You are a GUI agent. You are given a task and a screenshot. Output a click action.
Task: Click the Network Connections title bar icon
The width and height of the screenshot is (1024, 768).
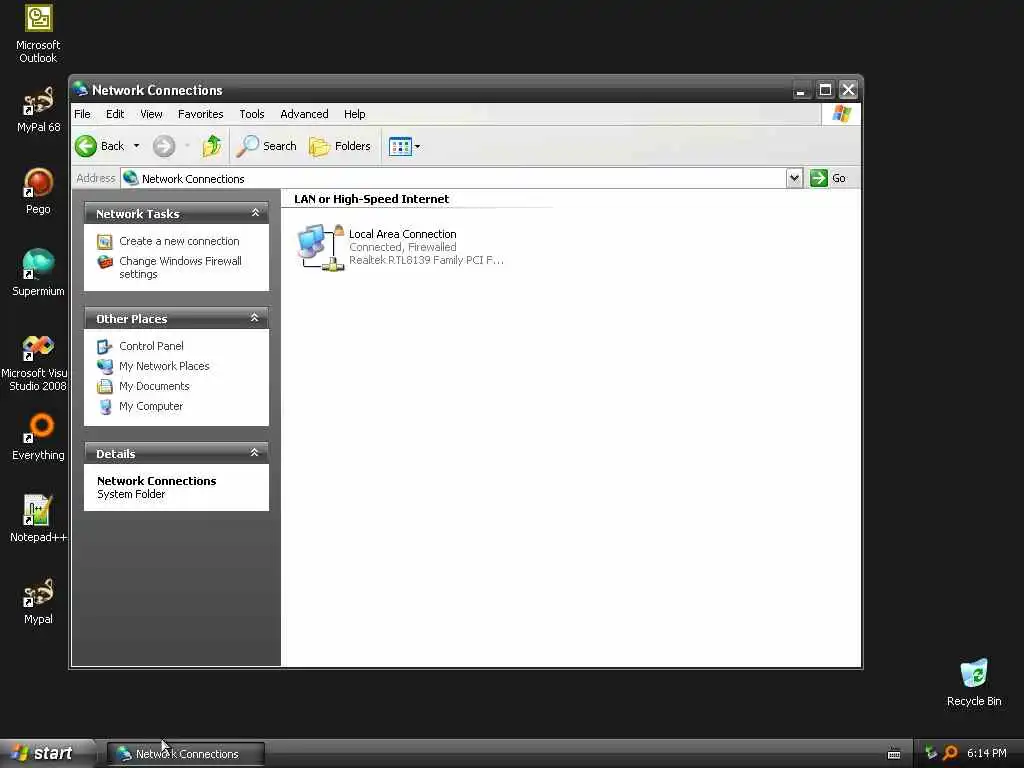point(80,89)
